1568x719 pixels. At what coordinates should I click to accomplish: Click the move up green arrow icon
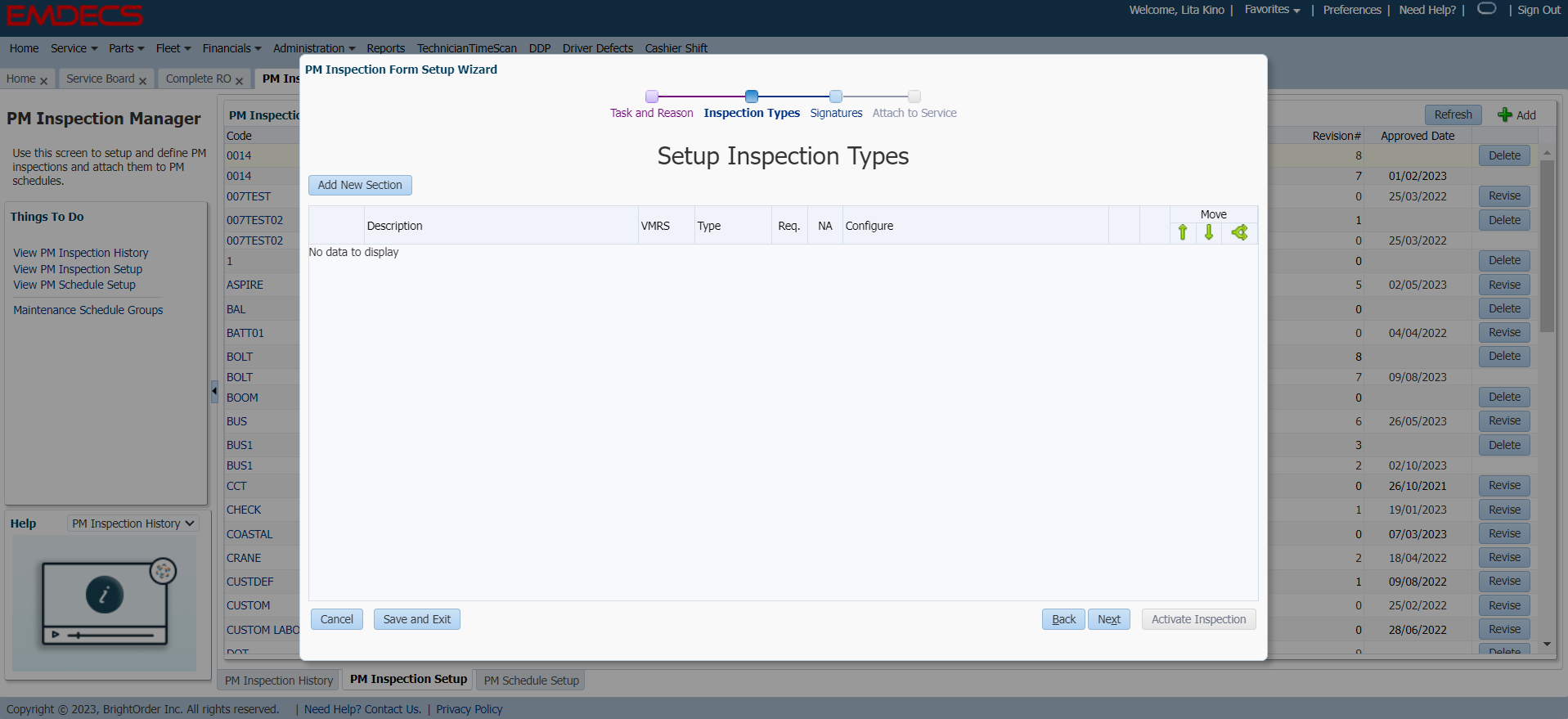(x=1182, y=232)
